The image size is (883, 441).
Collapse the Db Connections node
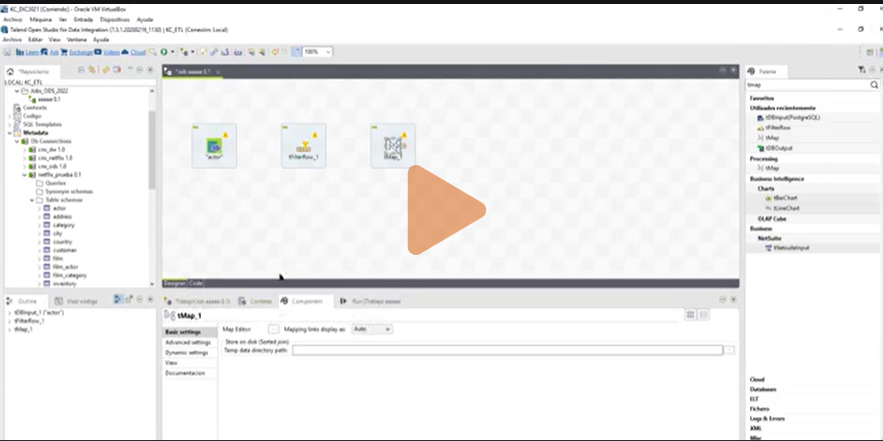coord(17,141)
